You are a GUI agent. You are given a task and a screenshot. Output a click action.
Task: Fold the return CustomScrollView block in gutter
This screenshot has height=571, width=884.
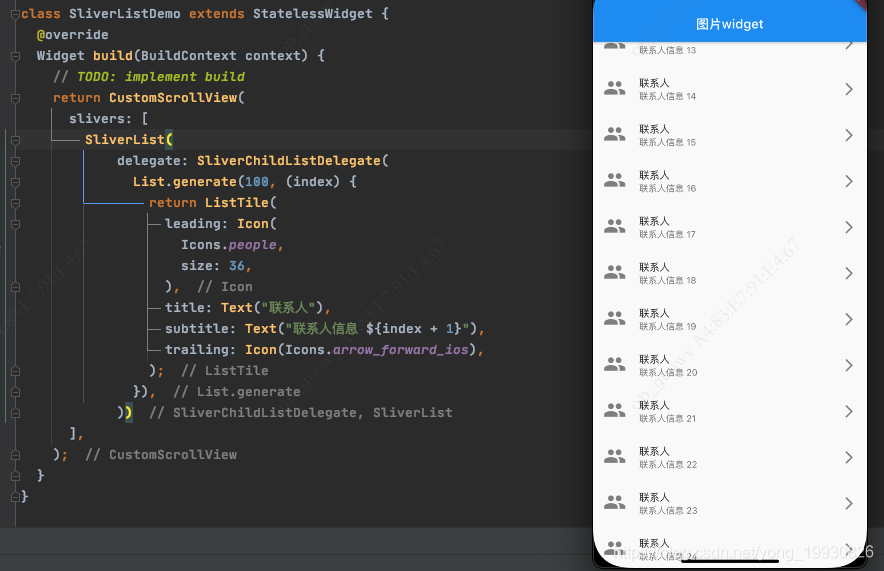click(x=16, y=98)
